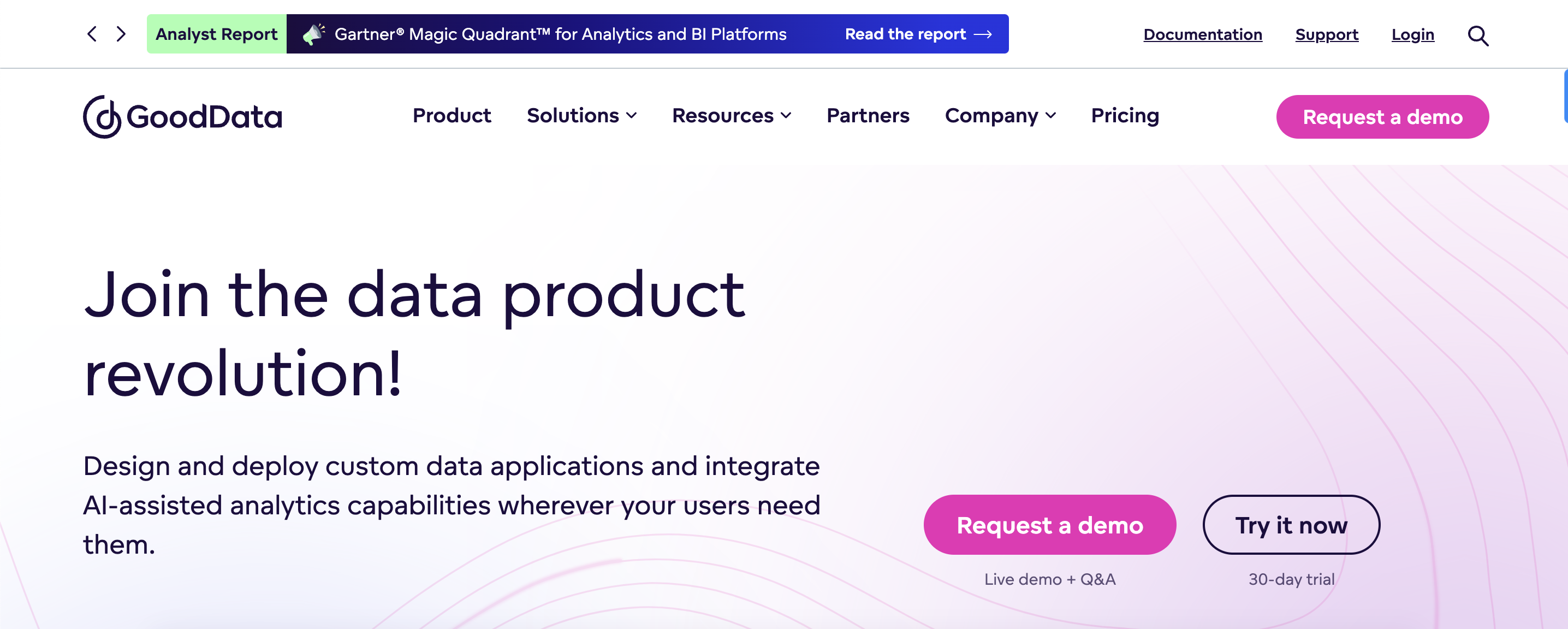Click the Join the data product revolution heading
The width and height of the screenshot is (1568, 629).
[x=414, y=334]
